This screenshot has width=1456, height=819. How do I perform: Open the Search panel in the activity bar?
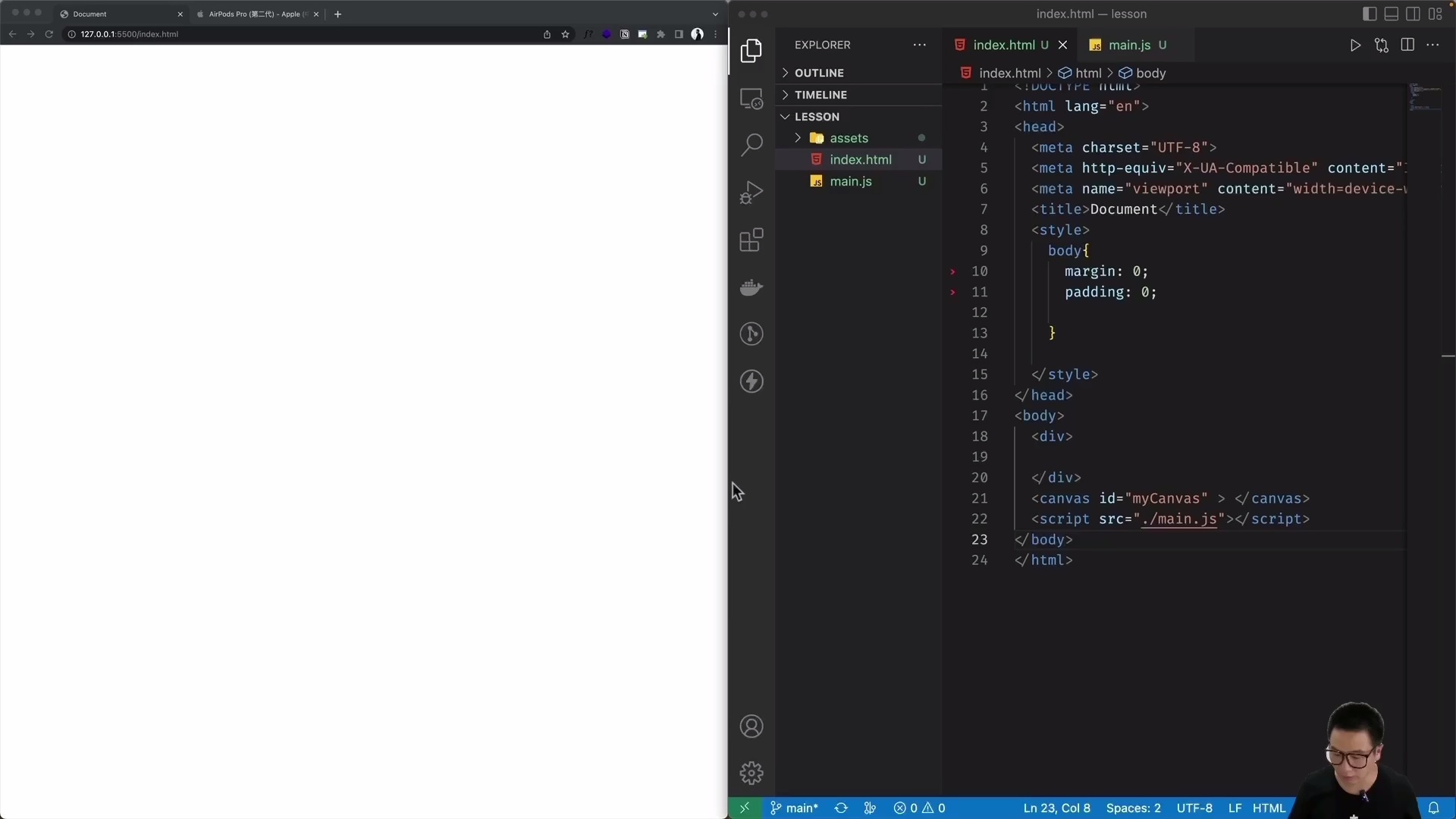click(752, 144)
